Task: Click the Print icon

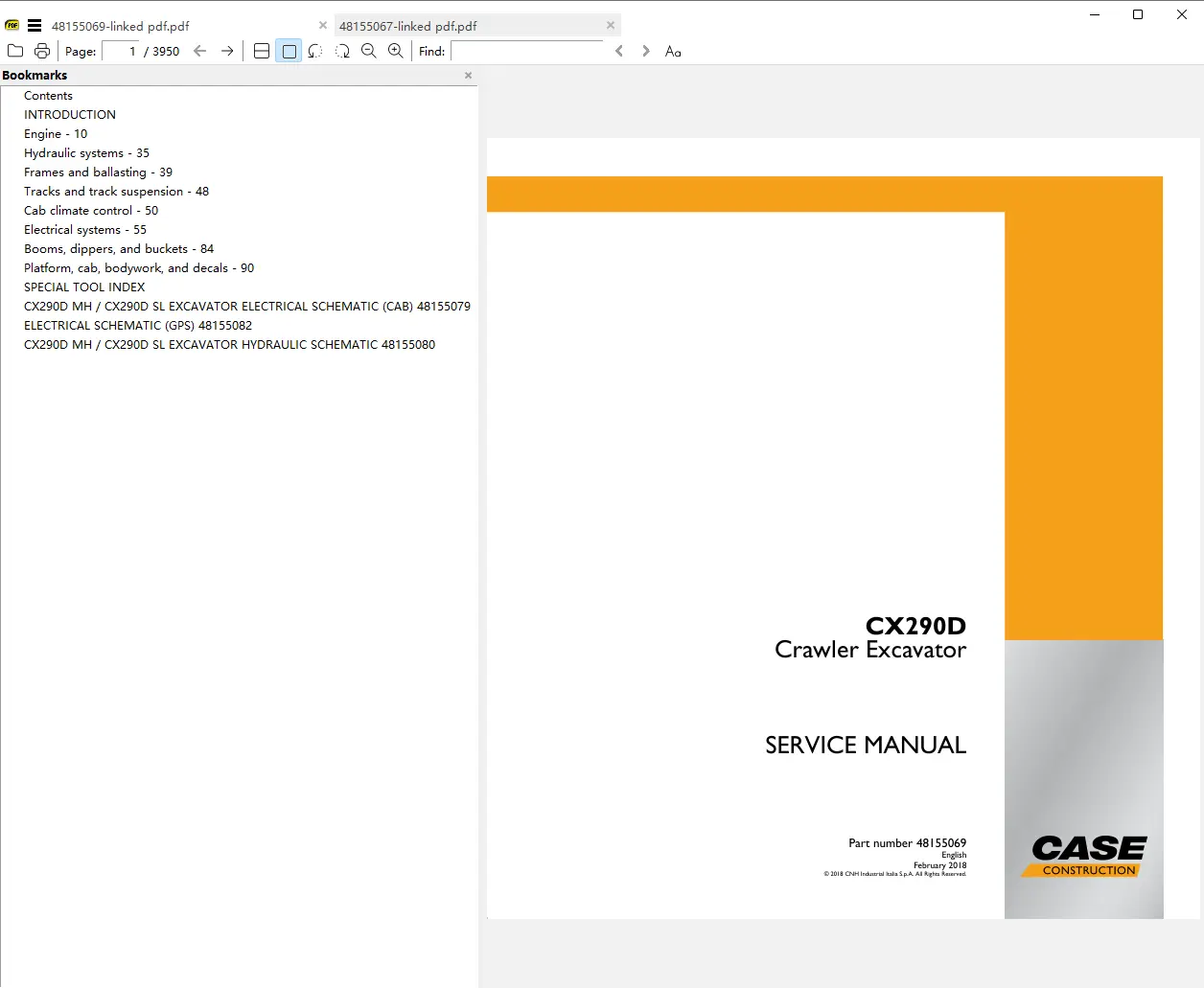Action: [42, 51]
